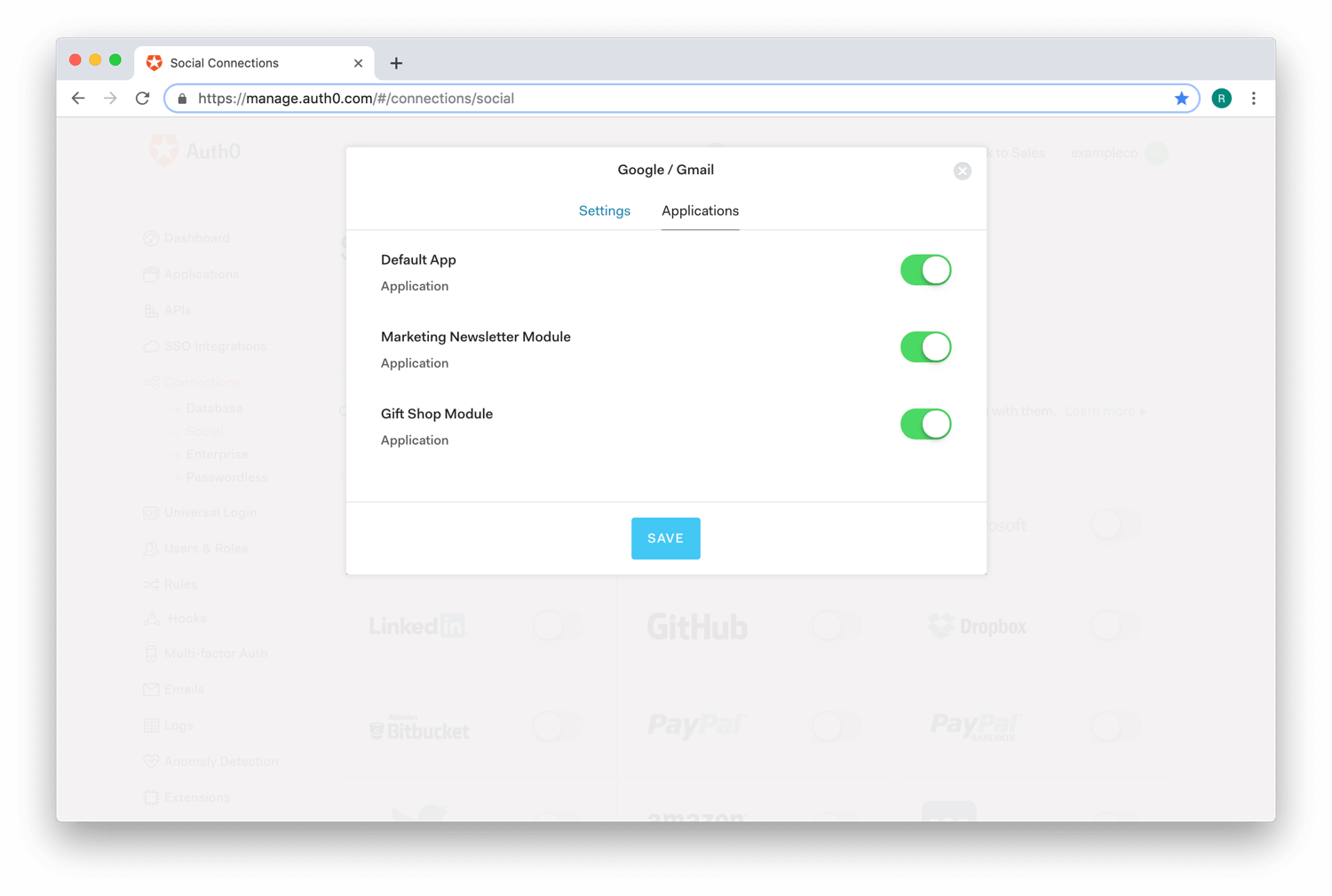
Task: Open Hooks in sidebar
Action: (x=175, y=619)
